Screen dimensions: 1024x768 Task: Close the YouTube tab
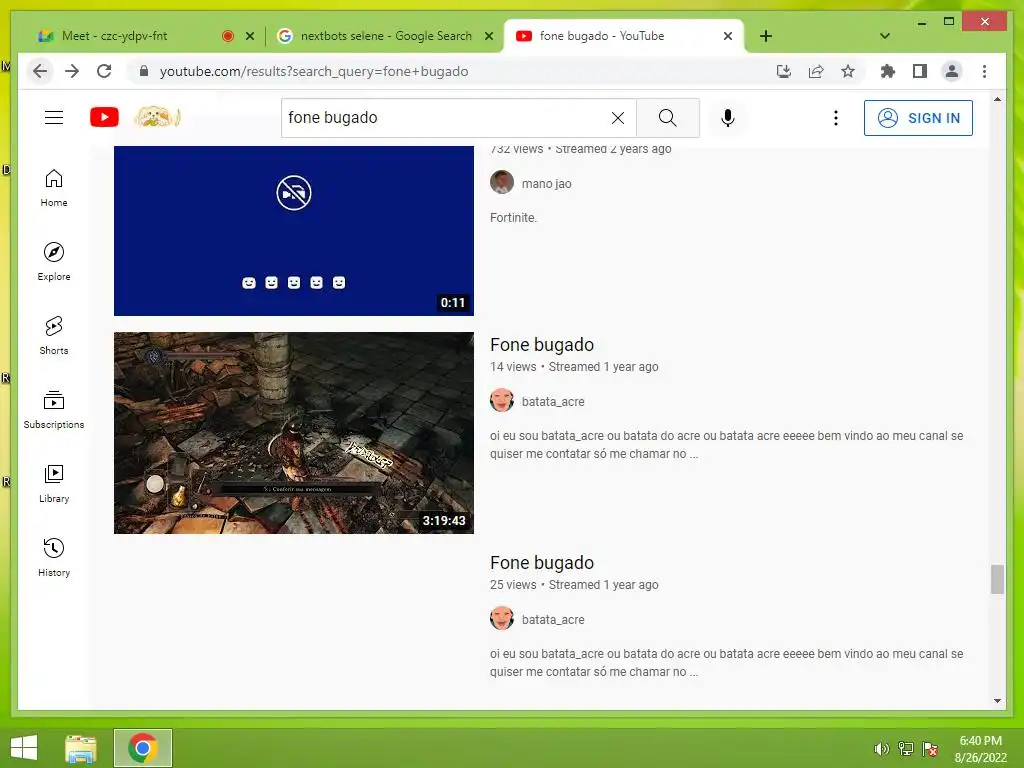coord(728,37)
